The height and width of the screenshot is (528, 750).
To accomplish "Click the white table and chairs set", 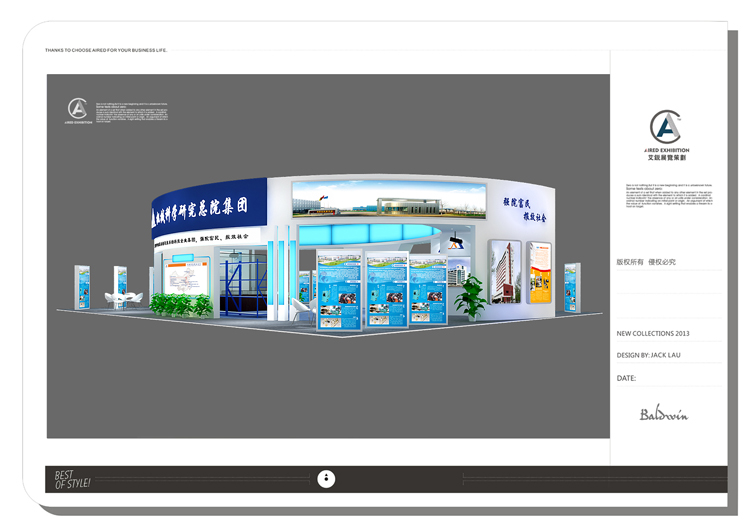I will click(125, 298).
